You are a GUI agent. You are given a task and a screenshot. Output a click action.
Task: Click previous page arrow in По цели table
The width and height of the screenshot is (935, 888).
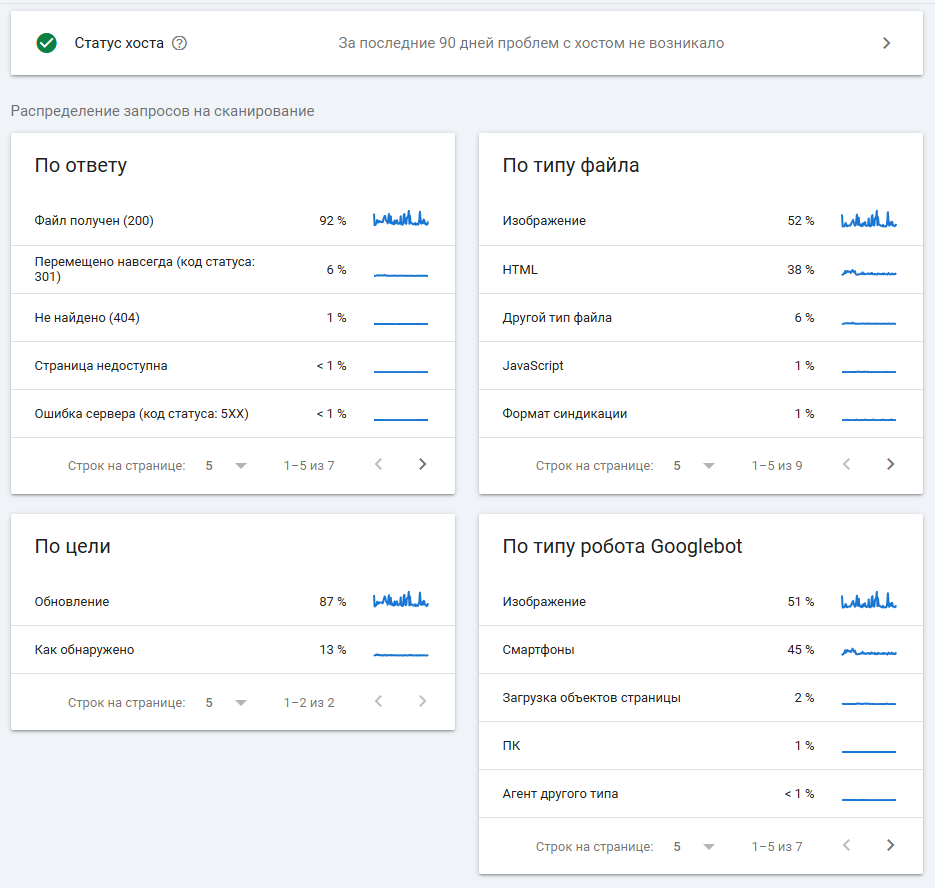coord(378,702)
